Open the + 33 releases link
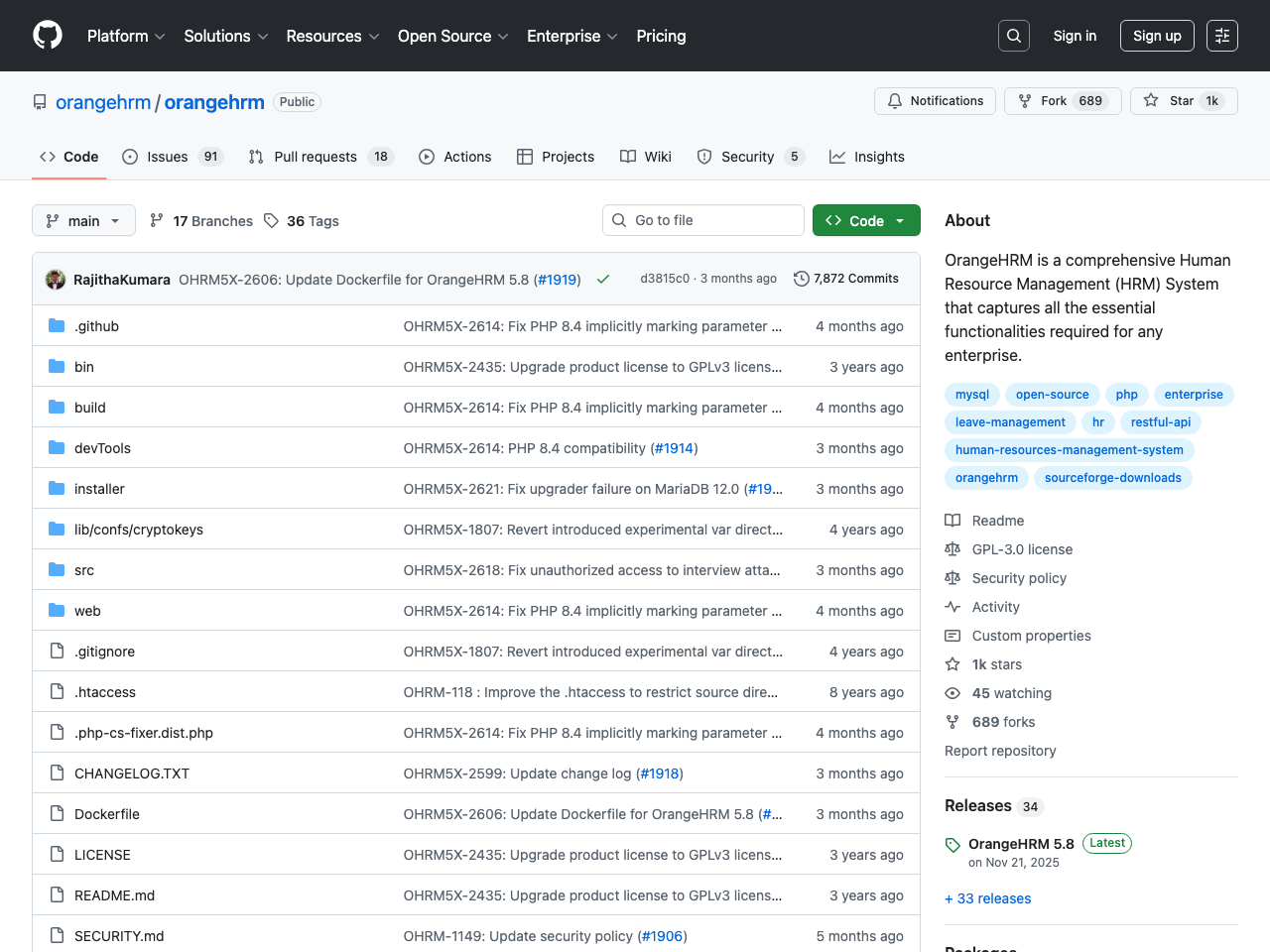The image size is (1270, 952). coord(987,898)
